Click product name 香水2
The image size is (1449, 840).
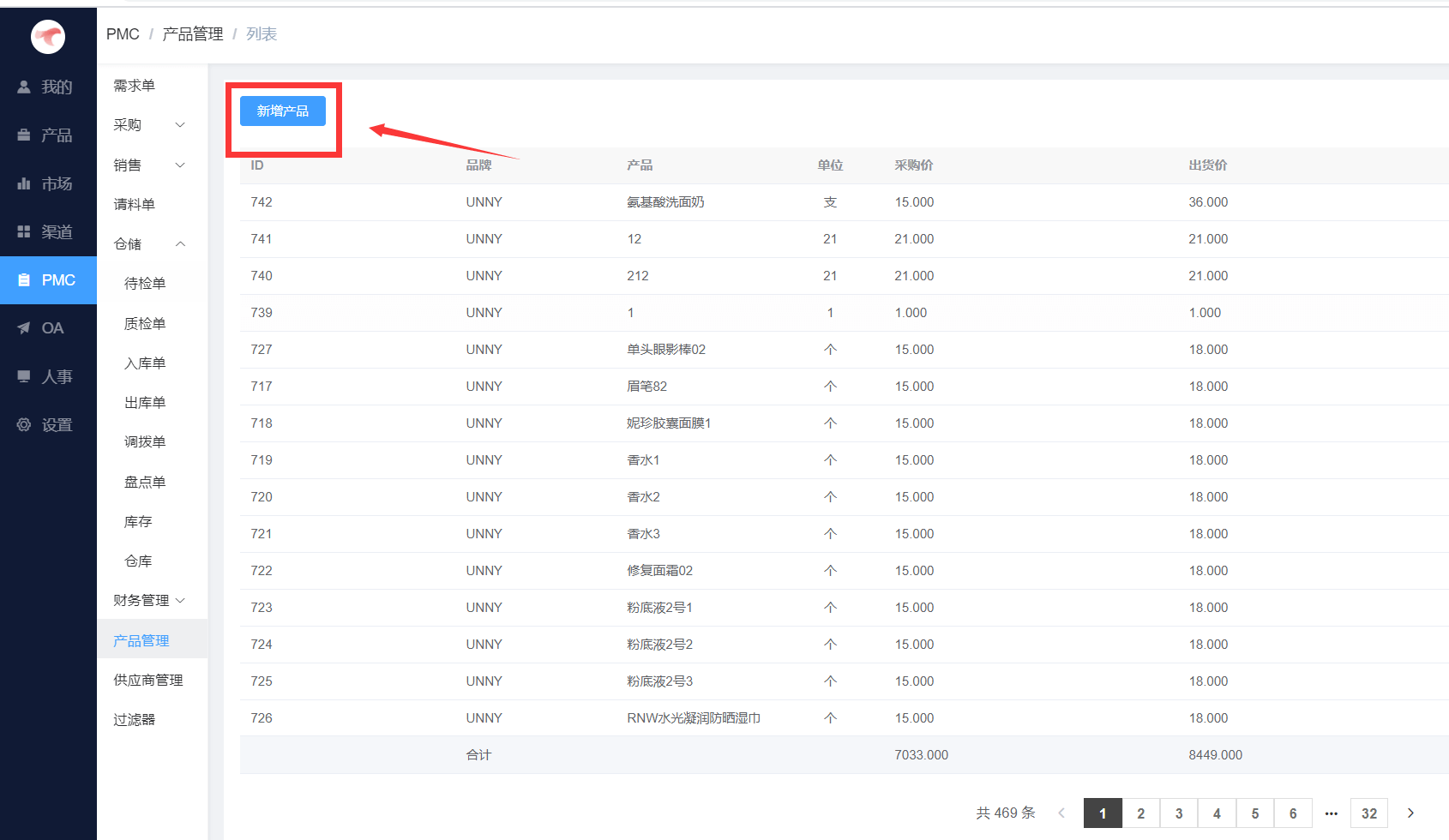[x=643, y=497]
